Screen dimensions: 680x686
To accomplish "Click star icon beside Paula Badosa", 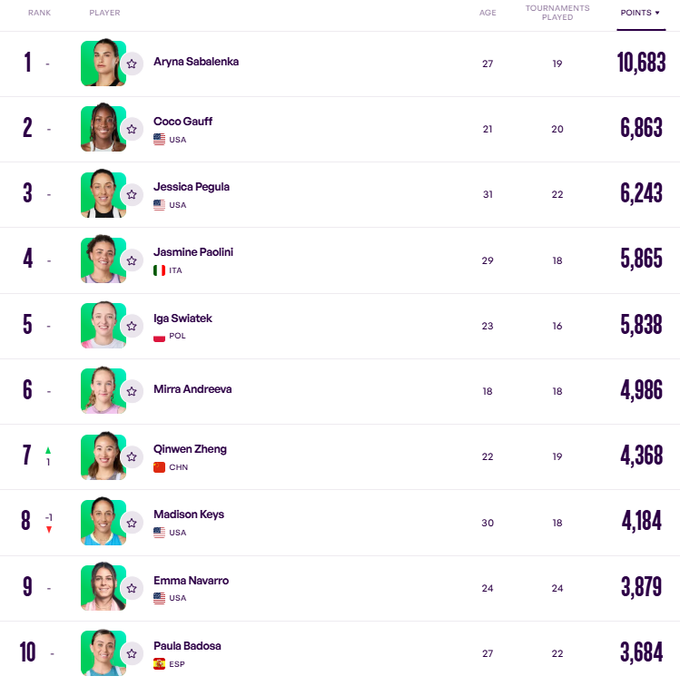I will click(132, 653).
